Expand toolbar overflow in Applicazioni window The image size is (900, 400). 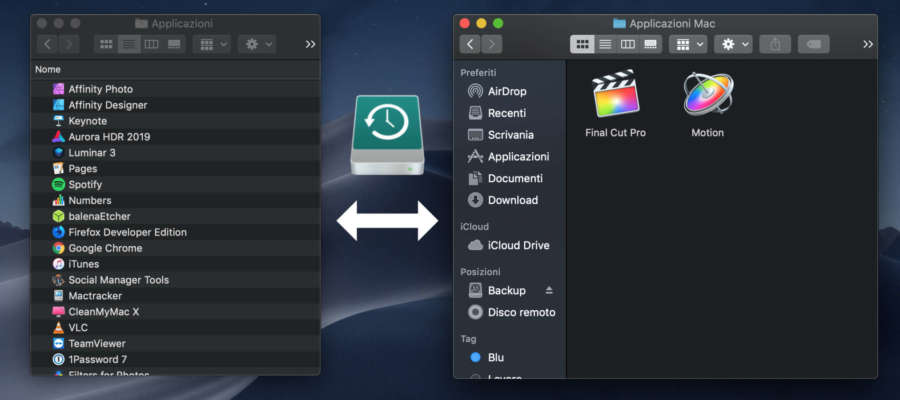[311, 44]
